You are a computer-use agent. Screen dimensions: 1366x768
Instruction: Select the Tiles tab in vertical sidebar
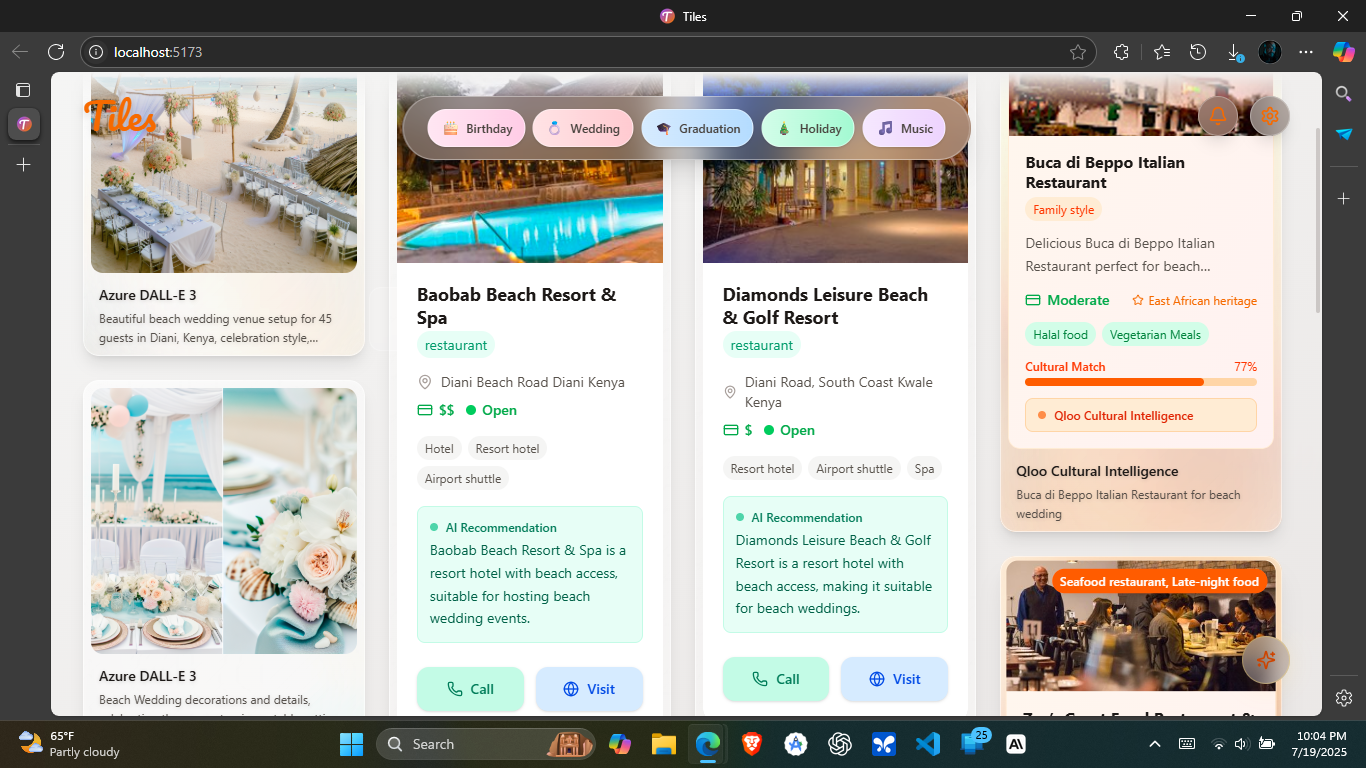(x=24, y=124)
